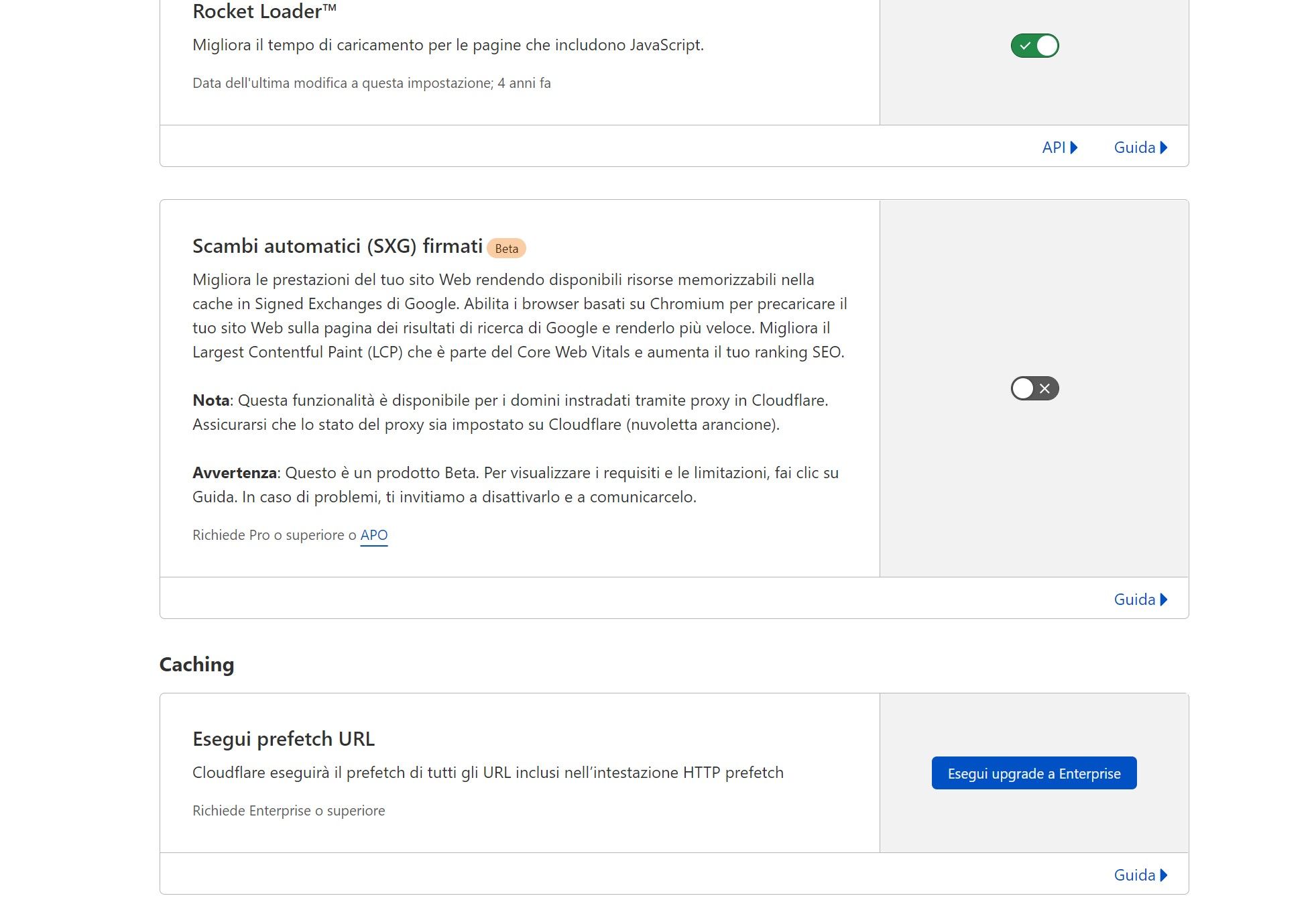This screenshot has height=900, width=1316.
Task: Click the Richiede Enterprise o superiore note
Action: [288, 811]
